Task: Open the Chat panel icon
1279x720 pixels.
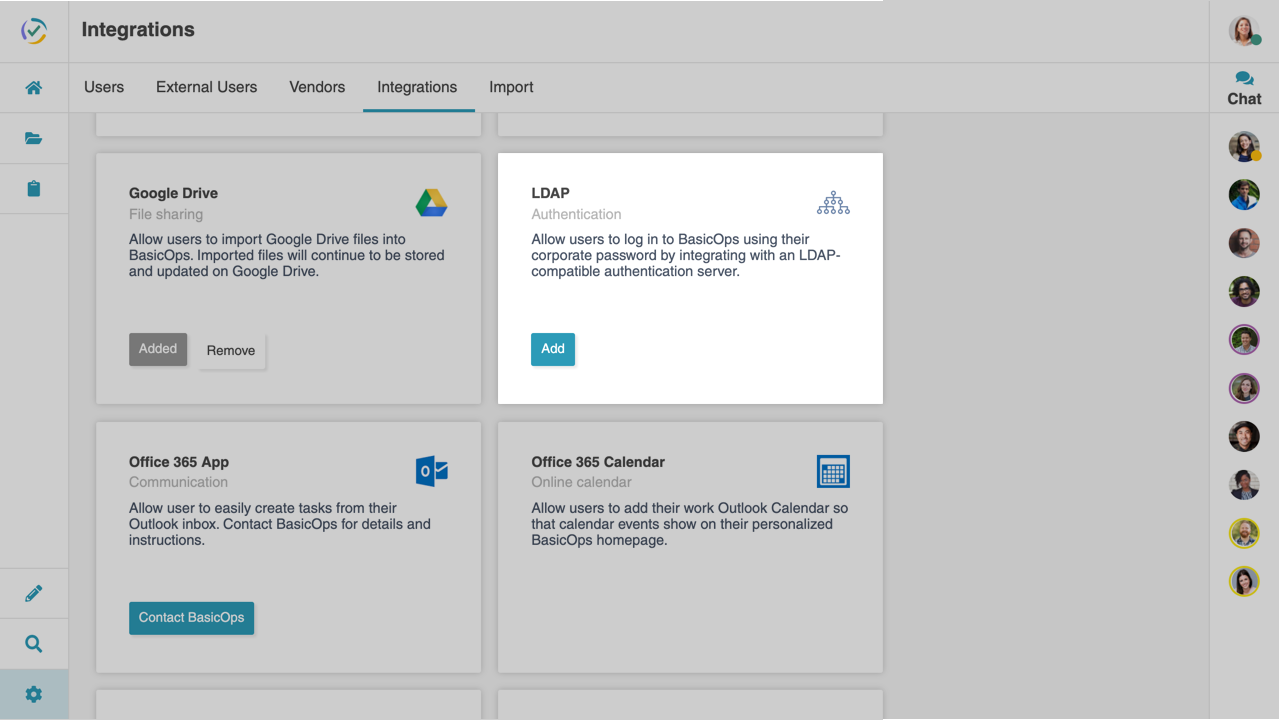Action: coord(1244,88)
